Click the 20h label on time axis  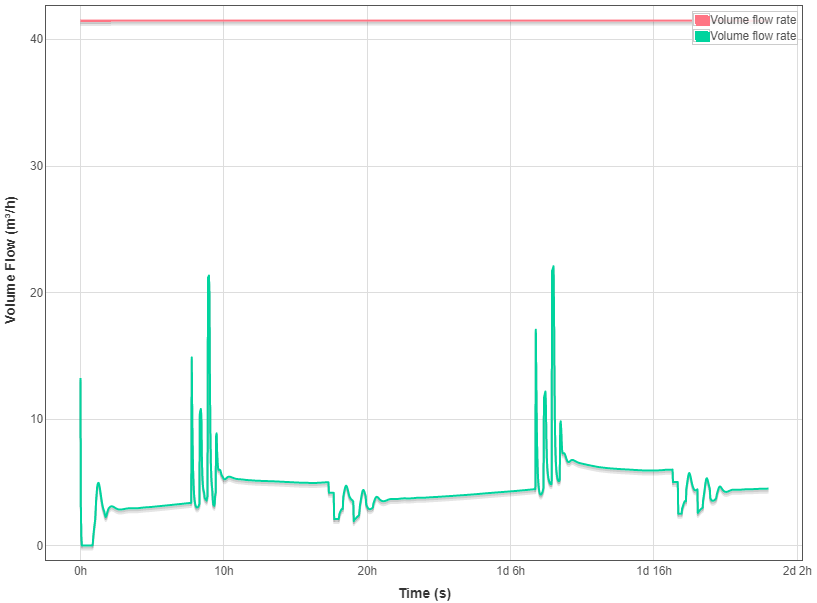367,571
